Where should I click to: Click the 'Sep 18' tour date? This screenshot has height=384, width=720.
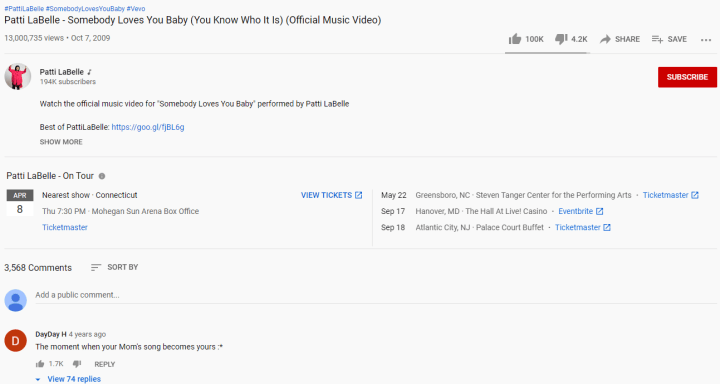point(393,227)
